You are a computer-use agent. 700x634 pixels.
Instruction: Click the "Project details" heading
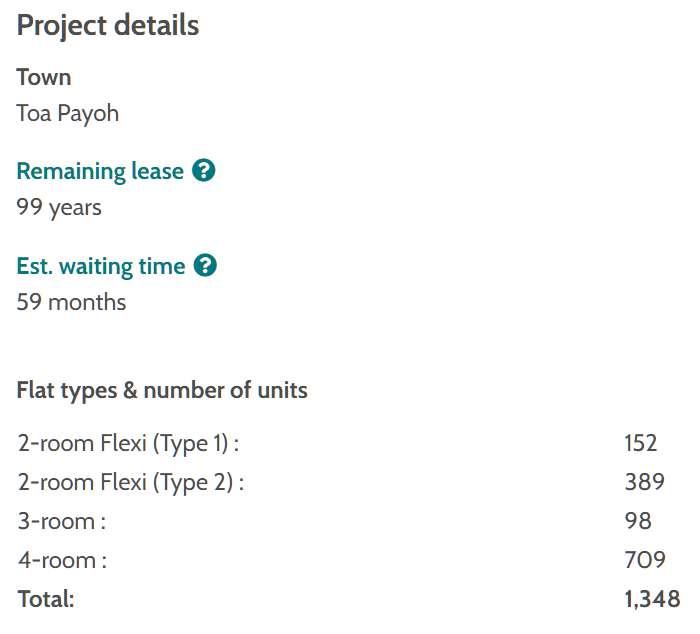[108, 26]
